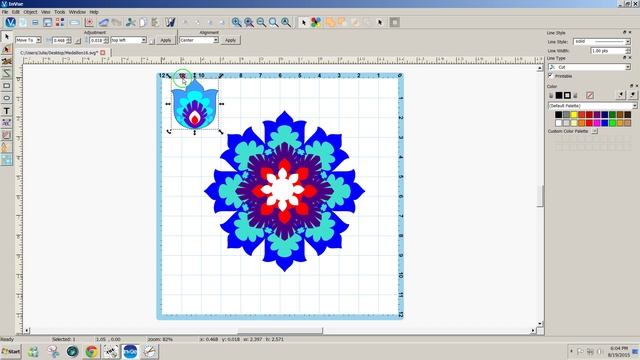640x360 pixels.
Task: Click the Line Width spinner arrows
Action: [x=628, y=51]
